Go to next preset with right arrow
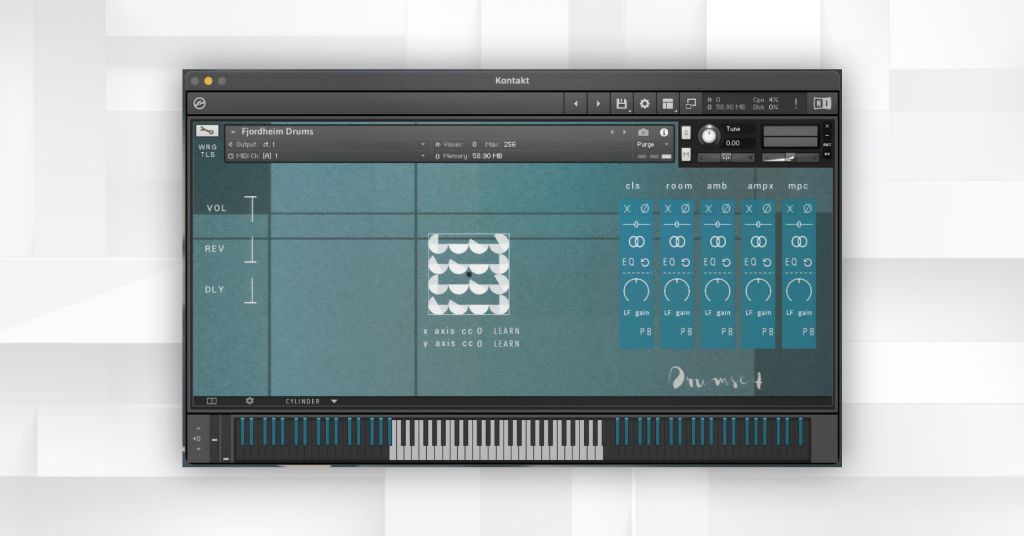Viewport: 1024px width, 536px height. click(x=598, y=103)
